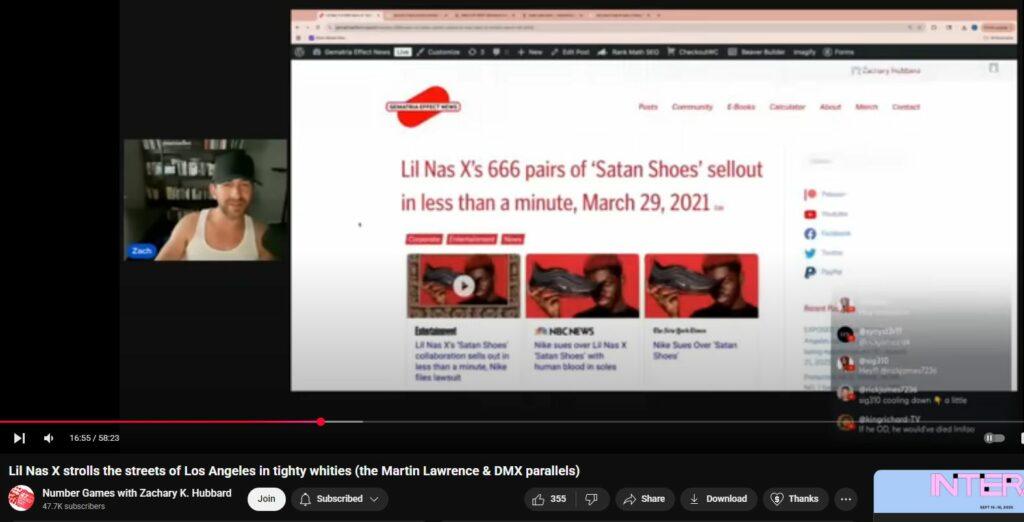Viewport: 1024px width, 522px height.
Task: Click the Join membership button
Action: 266,499
